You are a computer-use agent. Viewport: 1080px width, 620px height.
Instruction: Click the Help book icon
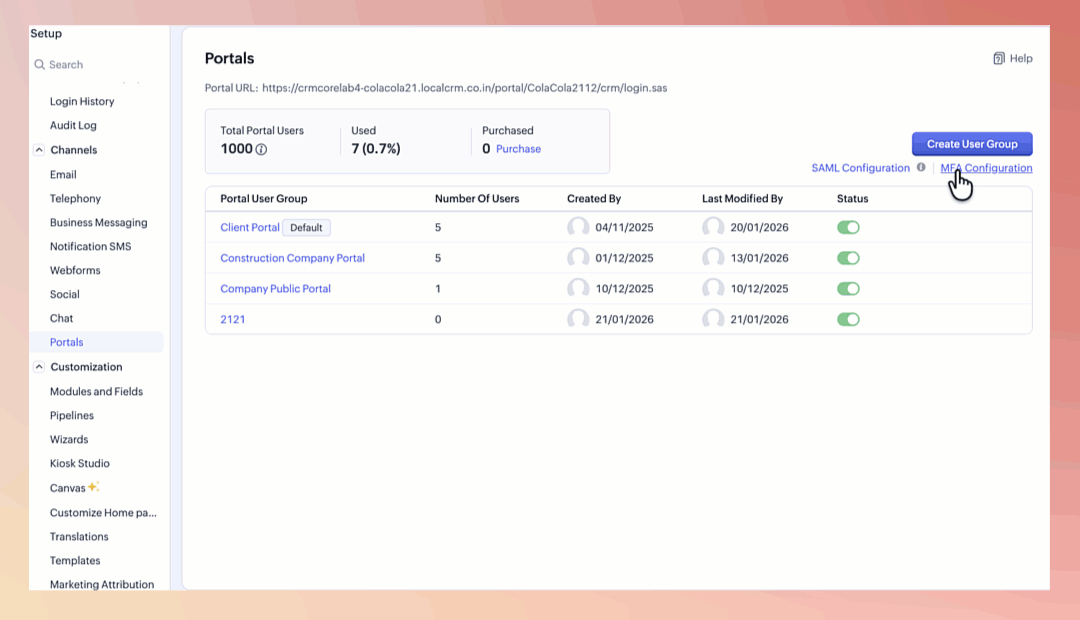[x=998, y=59]
